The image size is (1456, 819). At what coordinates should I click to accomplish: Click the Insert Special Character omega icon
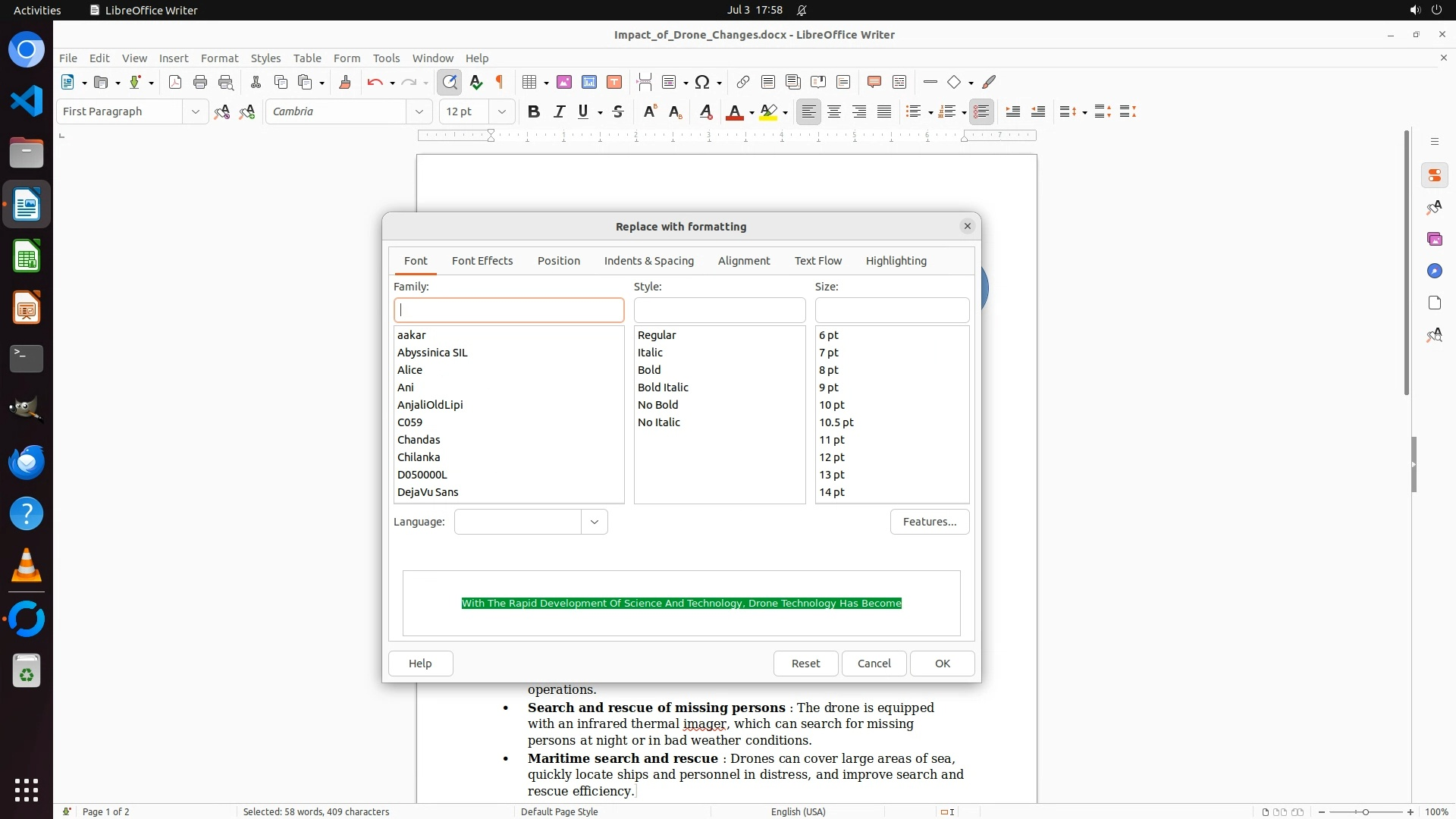click(x=702, y=82)
